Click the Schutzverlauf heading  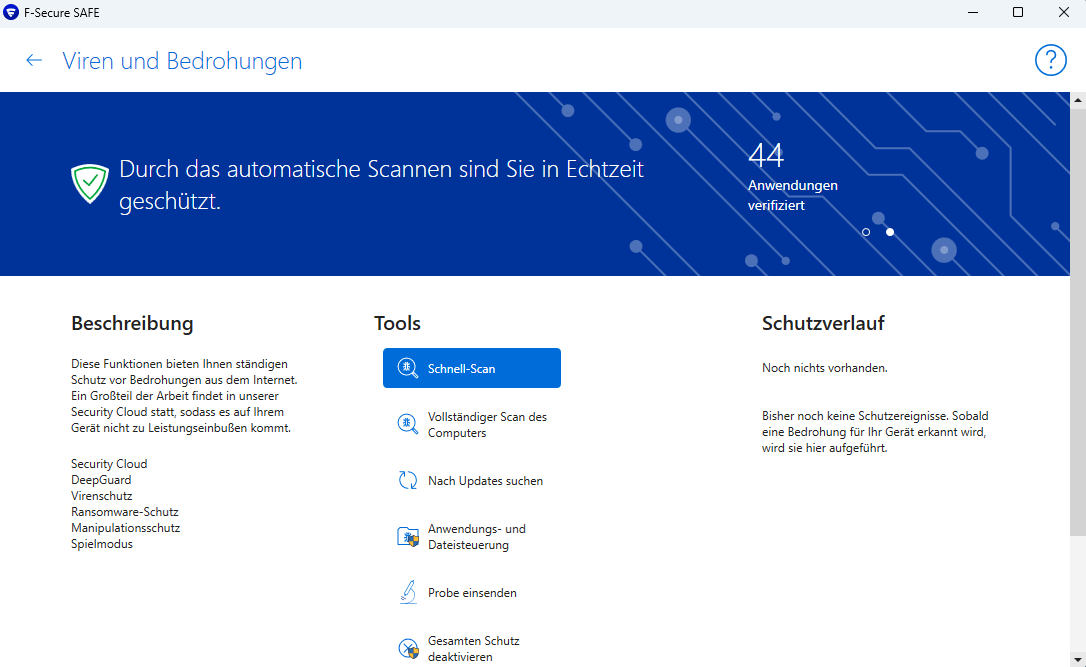tap(823, 323)
